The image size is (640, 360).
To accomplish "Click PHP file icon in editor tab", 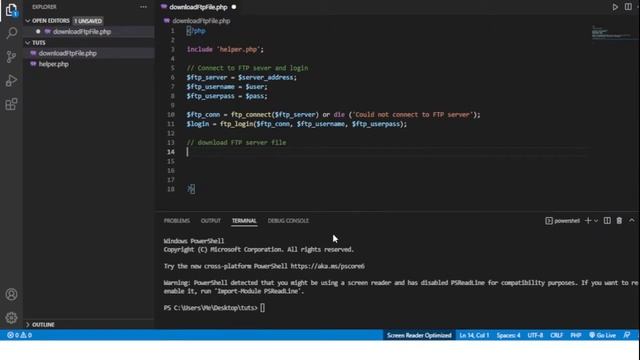I will (x=164, y=7).
